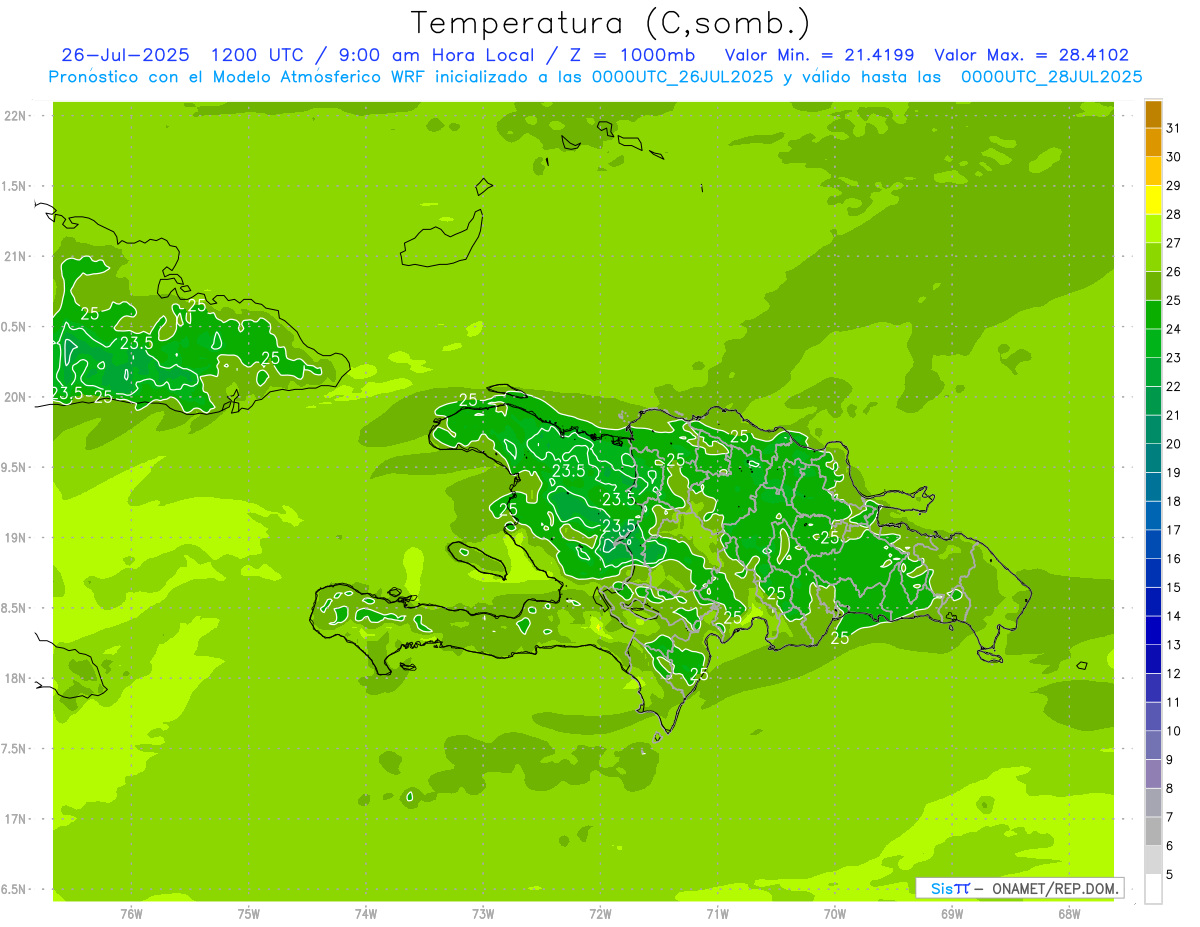Image resolution: width=1200 pixels, height=927 pixels.
Task: Click the SisPI ONAMET/REP.DOM. logo
Action: (x=1019, y=888)
